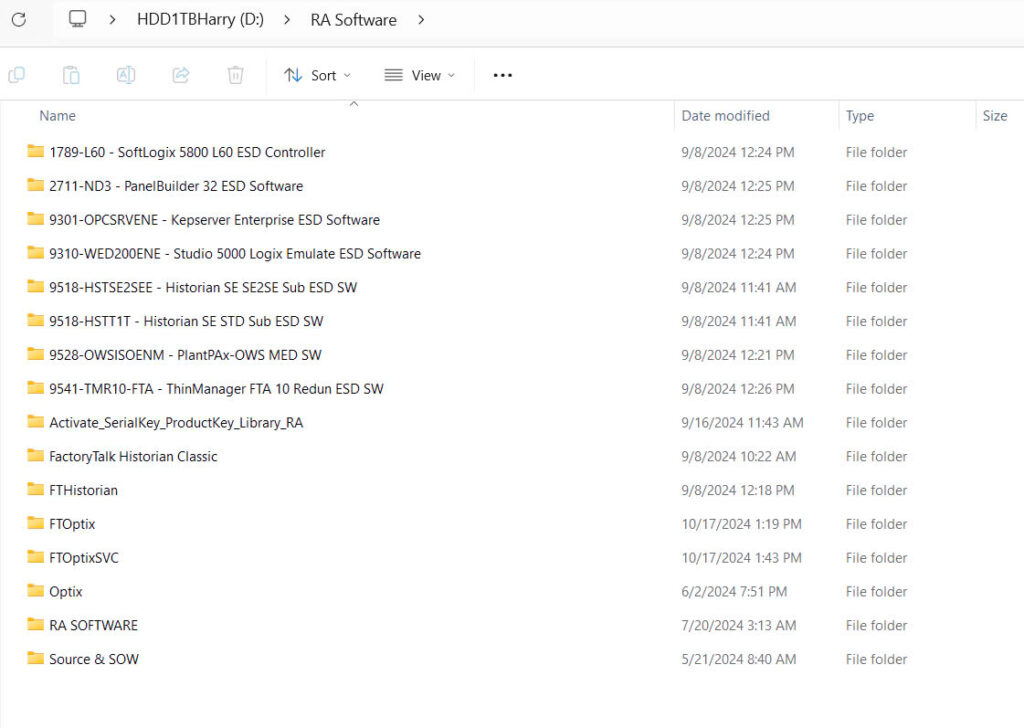Sort files by the Date modified column

[x=725, y=115]
